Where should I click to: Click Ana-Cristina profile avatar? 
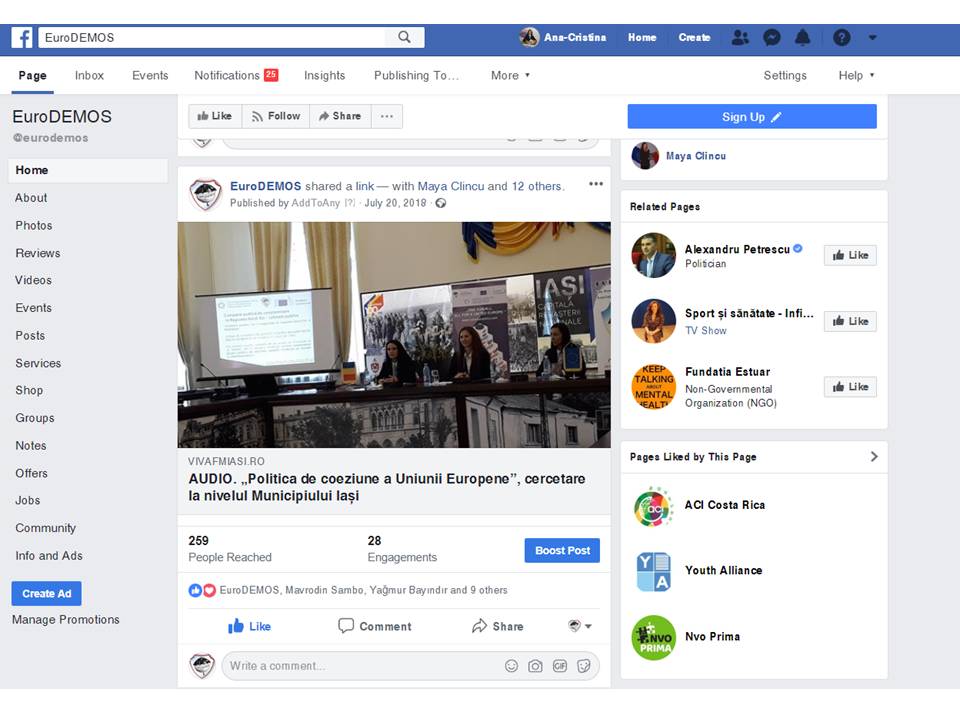(x=530, y=37)
